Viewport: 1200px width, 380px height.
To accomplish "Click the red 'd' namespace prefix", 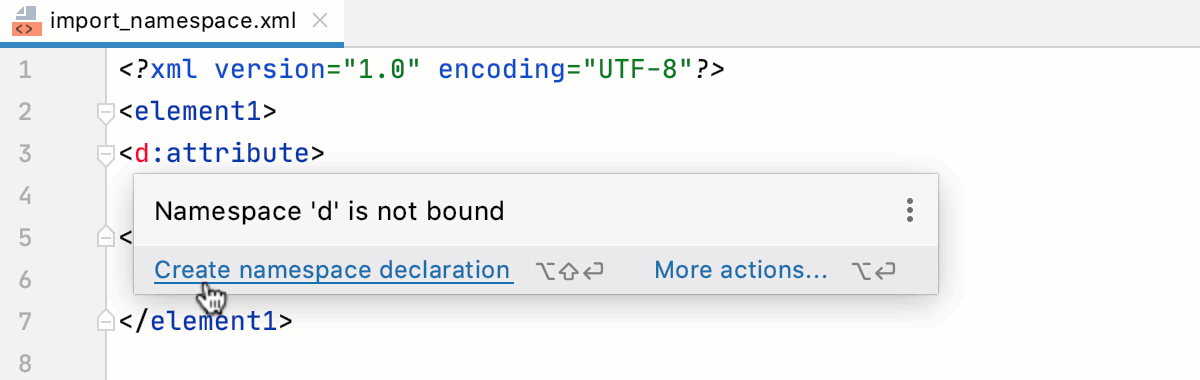I will (143, 153).
